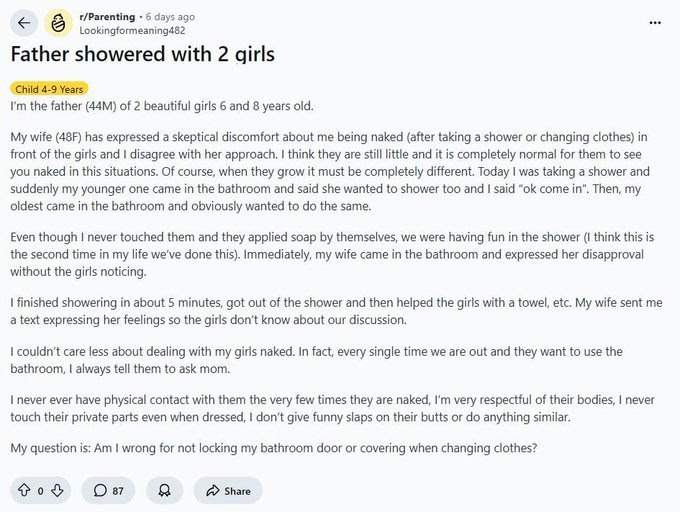Select the Child 4-9 Years flair tag

[49, 89]
